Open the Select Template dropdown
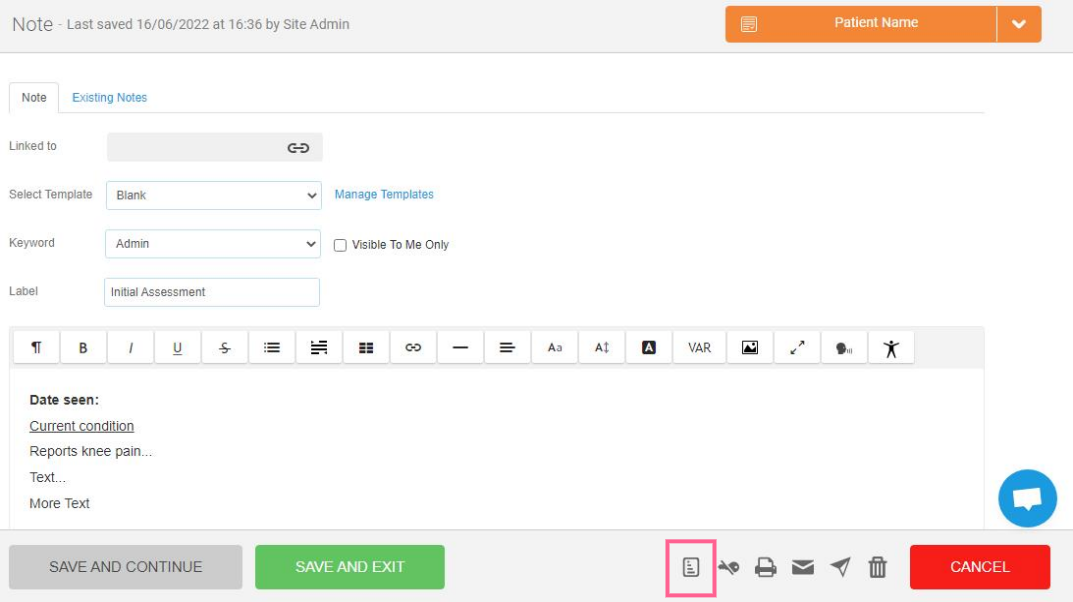Viewport: 1073px width, 602px height. point(213,196)
